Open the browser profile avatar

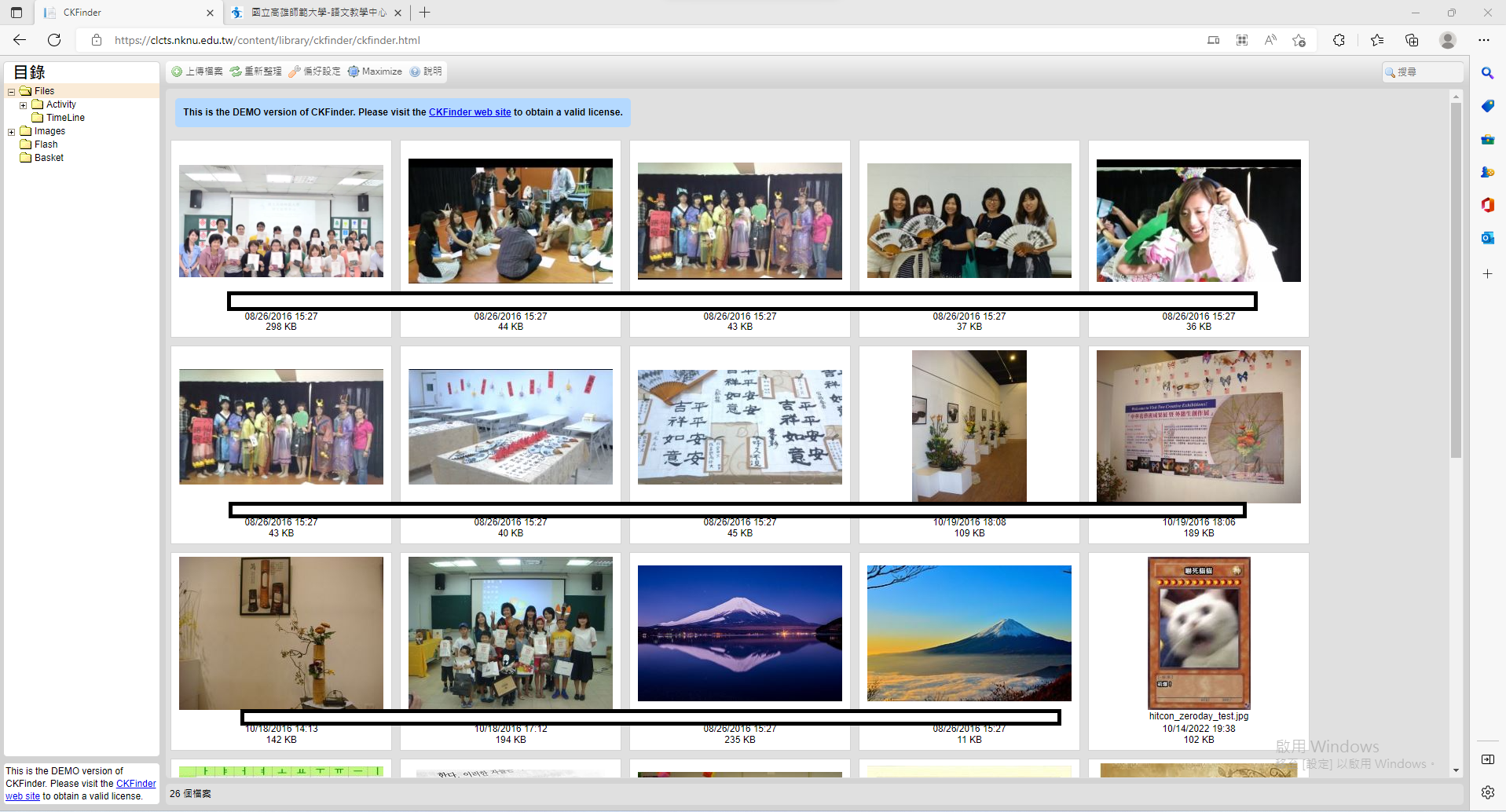pyautogui.click(x=1448, y=40)
